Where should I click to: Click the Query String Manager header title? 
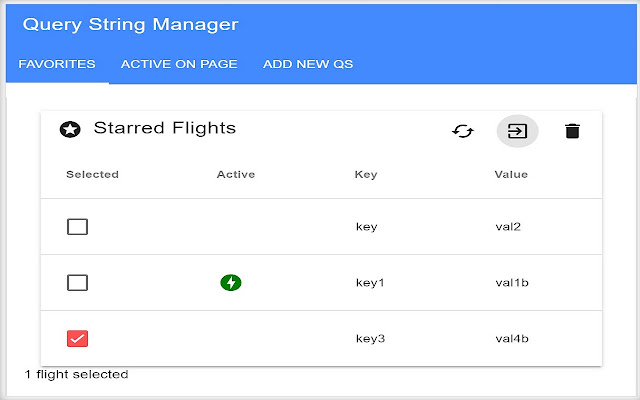click(x=130, y=24)
